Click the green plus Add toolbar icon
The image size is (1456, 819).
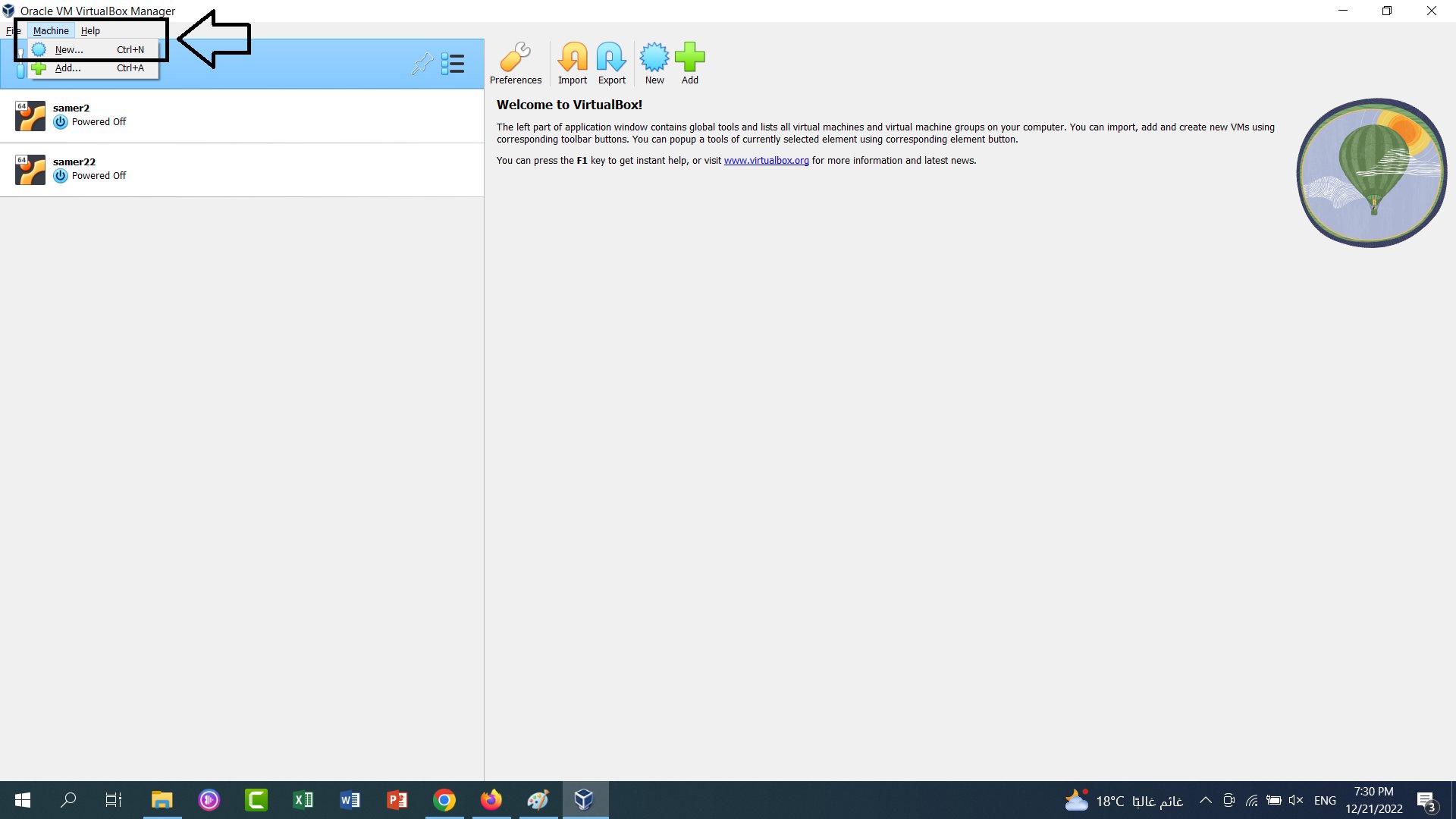690,64
